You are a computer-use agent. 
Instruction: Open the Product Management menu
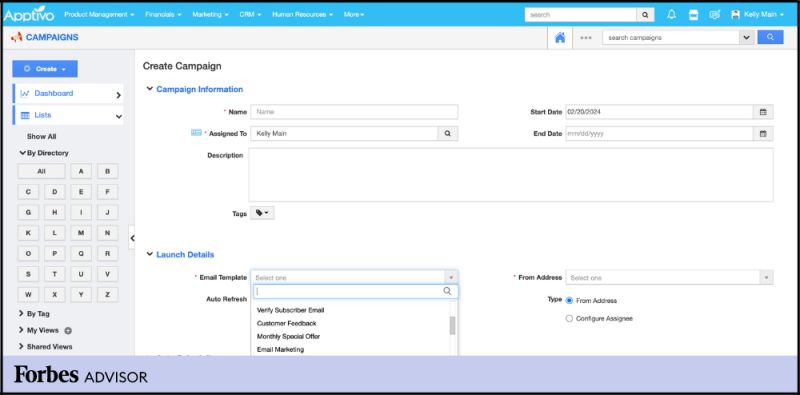click(x=99, y=15)
